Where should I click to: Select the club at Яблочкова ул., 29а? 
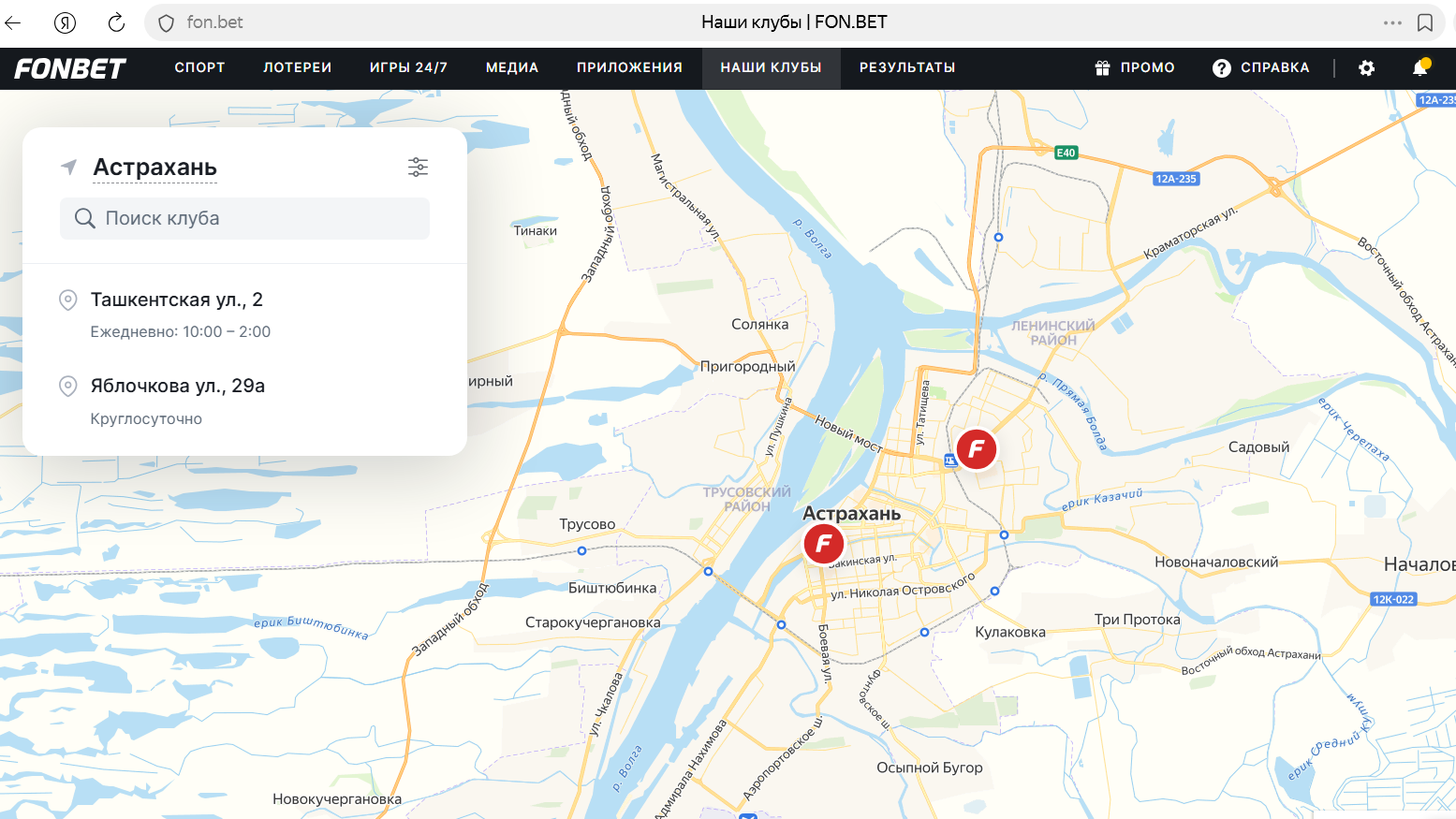tap(244, 402)
